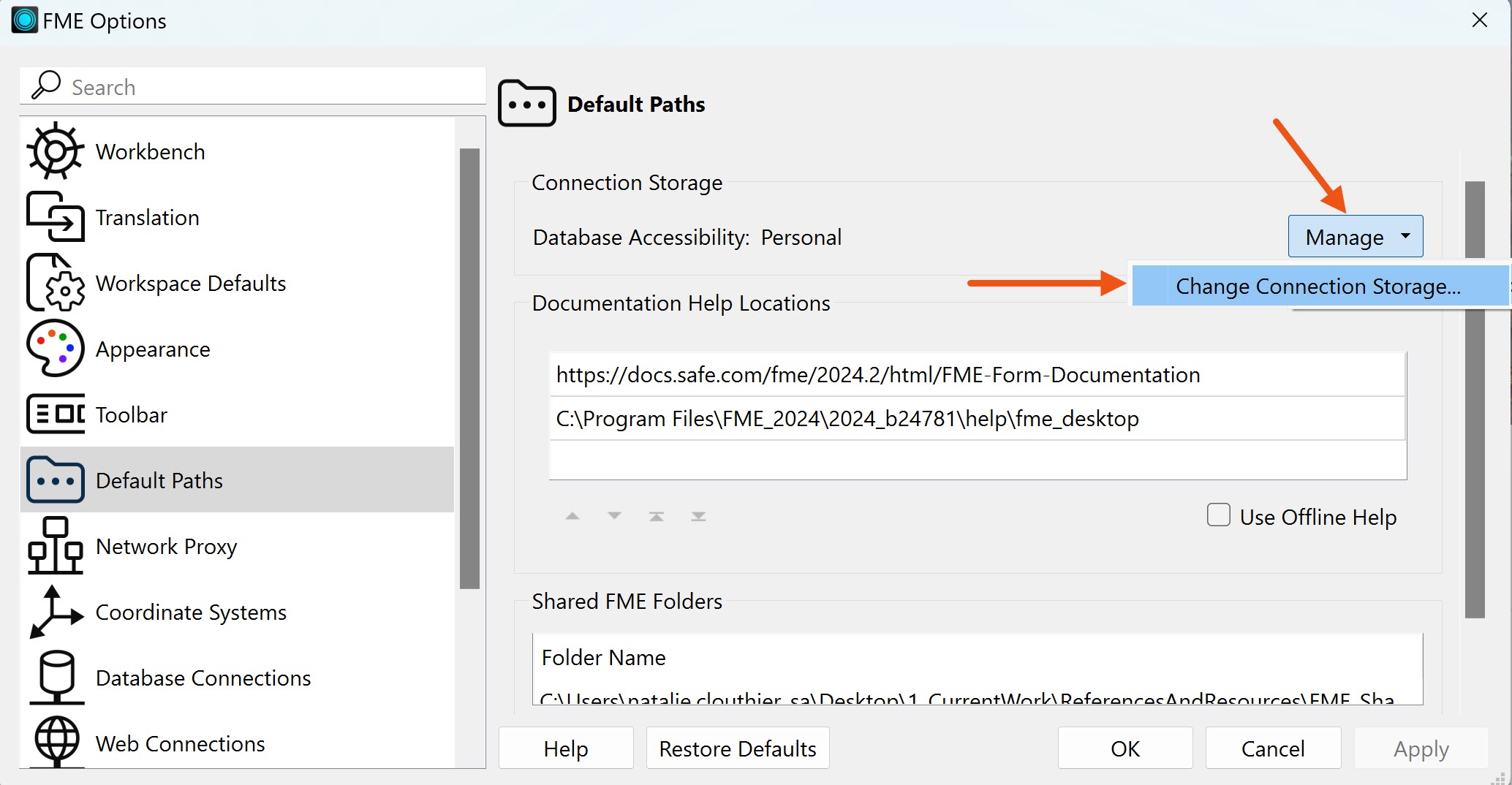
Task: Show Coordinate Systems options
Action: tap(238, 612)
